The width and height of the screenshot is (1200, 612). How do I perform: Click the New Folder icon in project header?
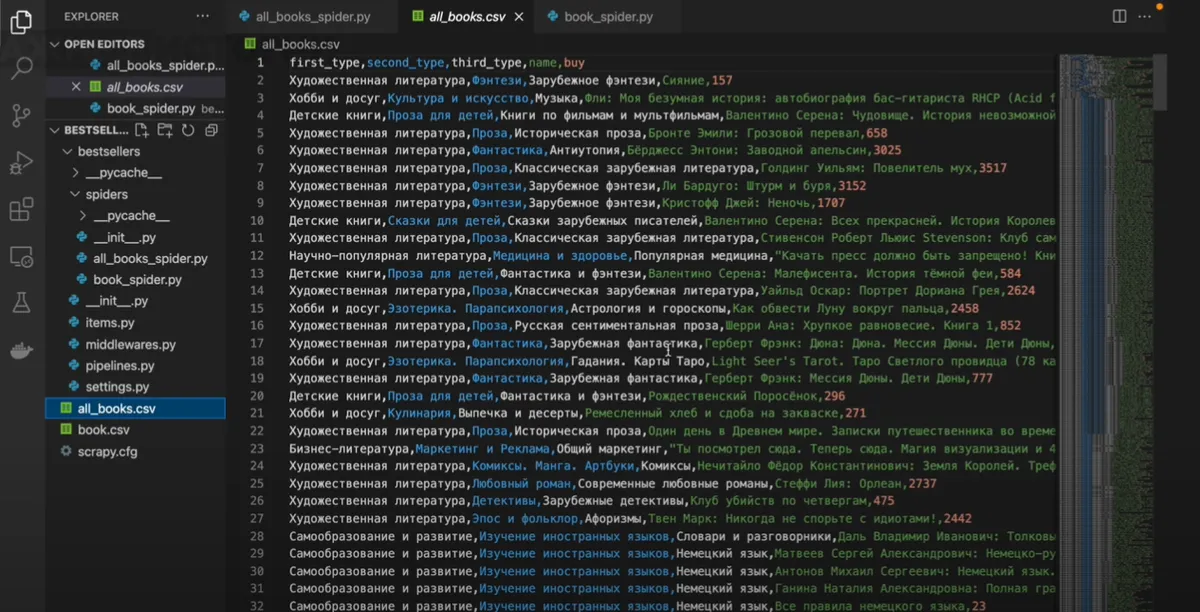pos(165,130)
